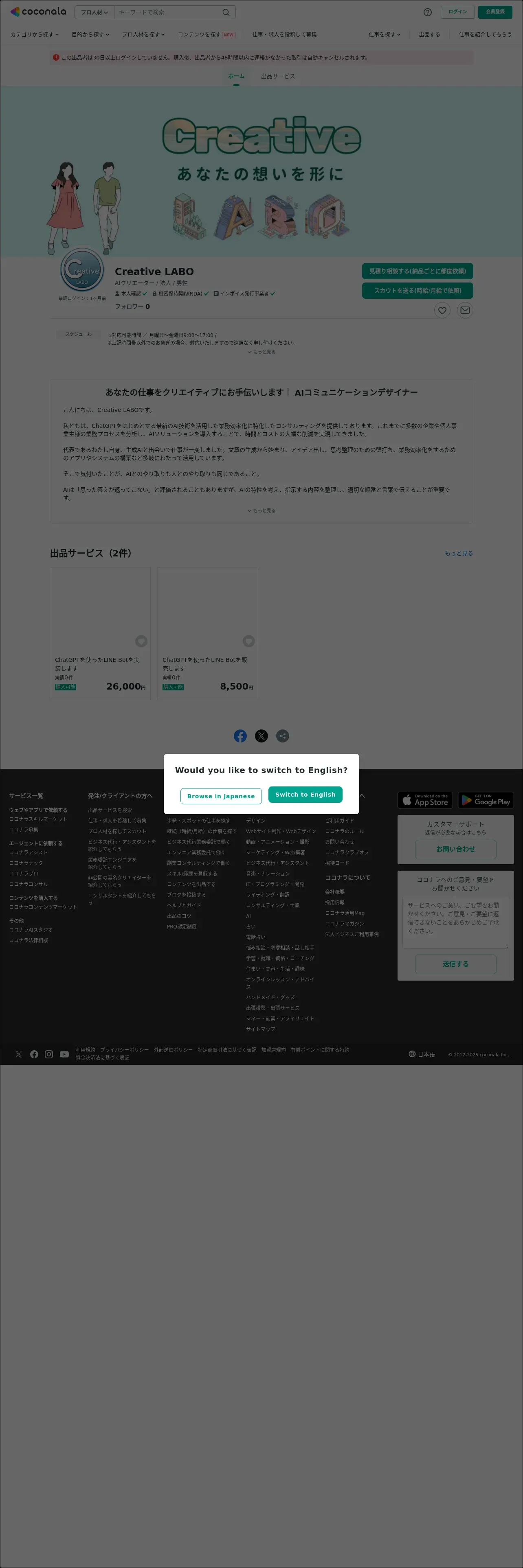Open the Google Play badge

[486, 800]
